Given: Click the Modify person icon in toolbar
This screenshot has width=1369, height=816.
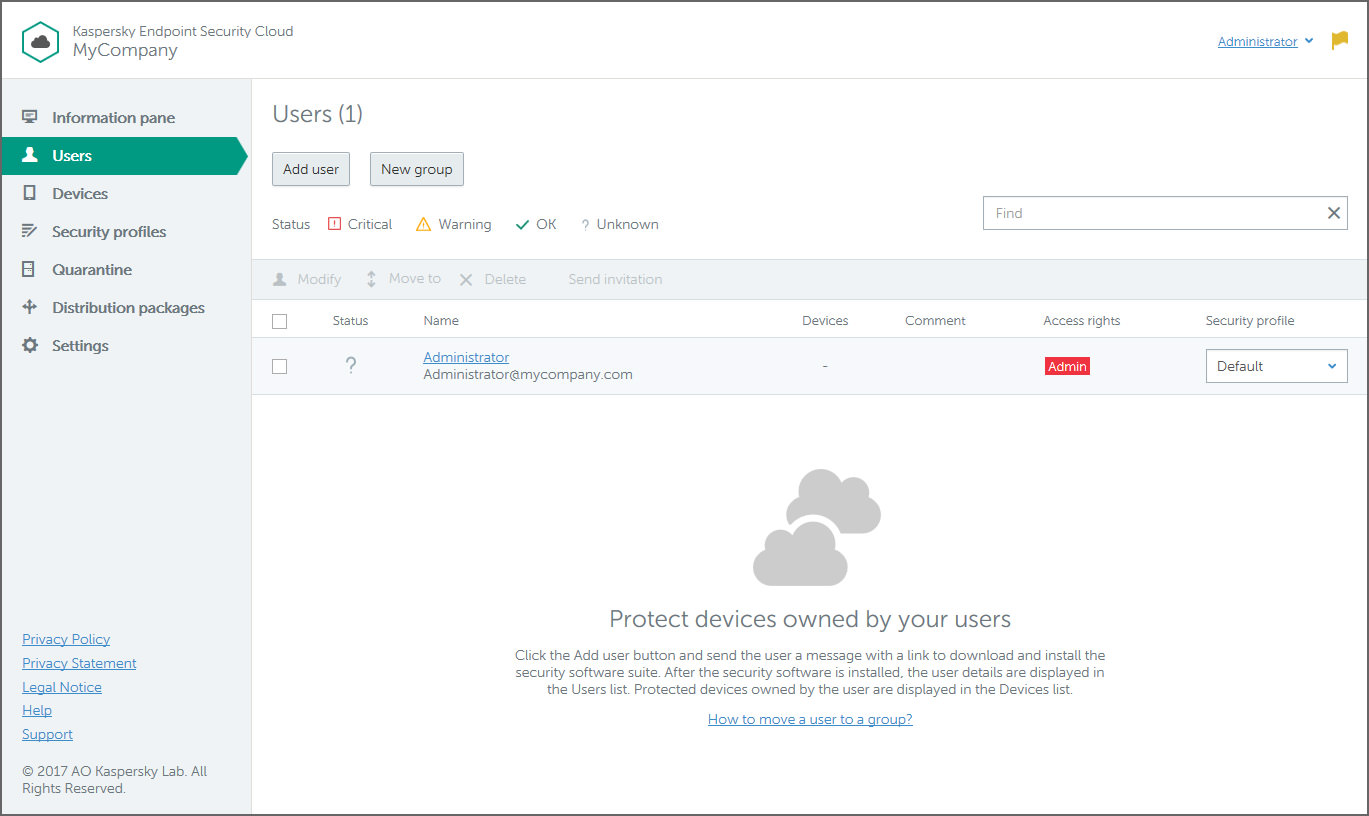Looking at the screenshot, I should [x=280, y=279].
